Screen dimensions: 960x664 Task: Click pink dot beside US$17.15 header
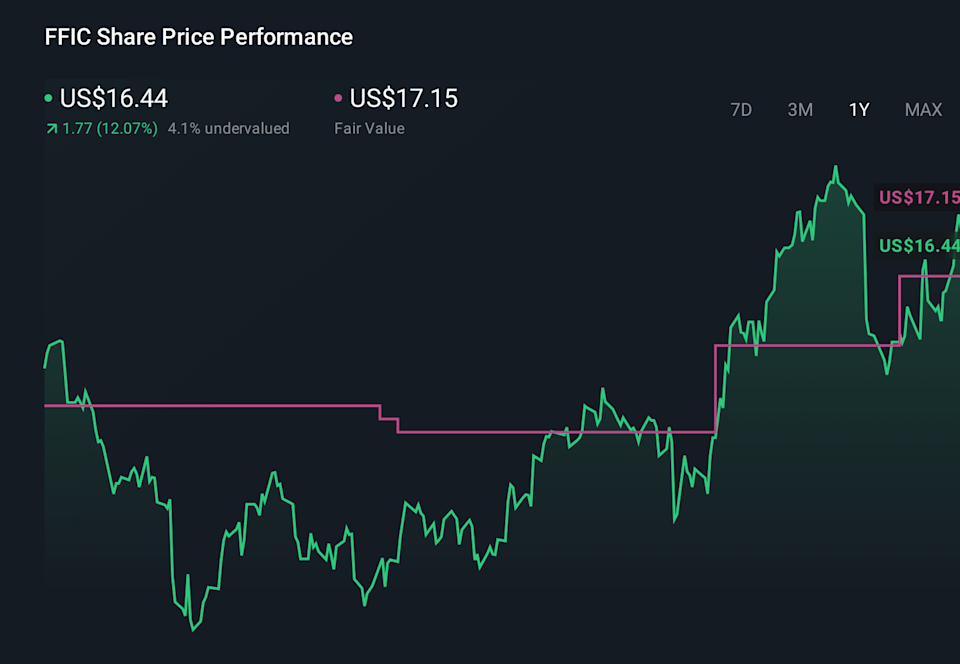click(338, 99)
